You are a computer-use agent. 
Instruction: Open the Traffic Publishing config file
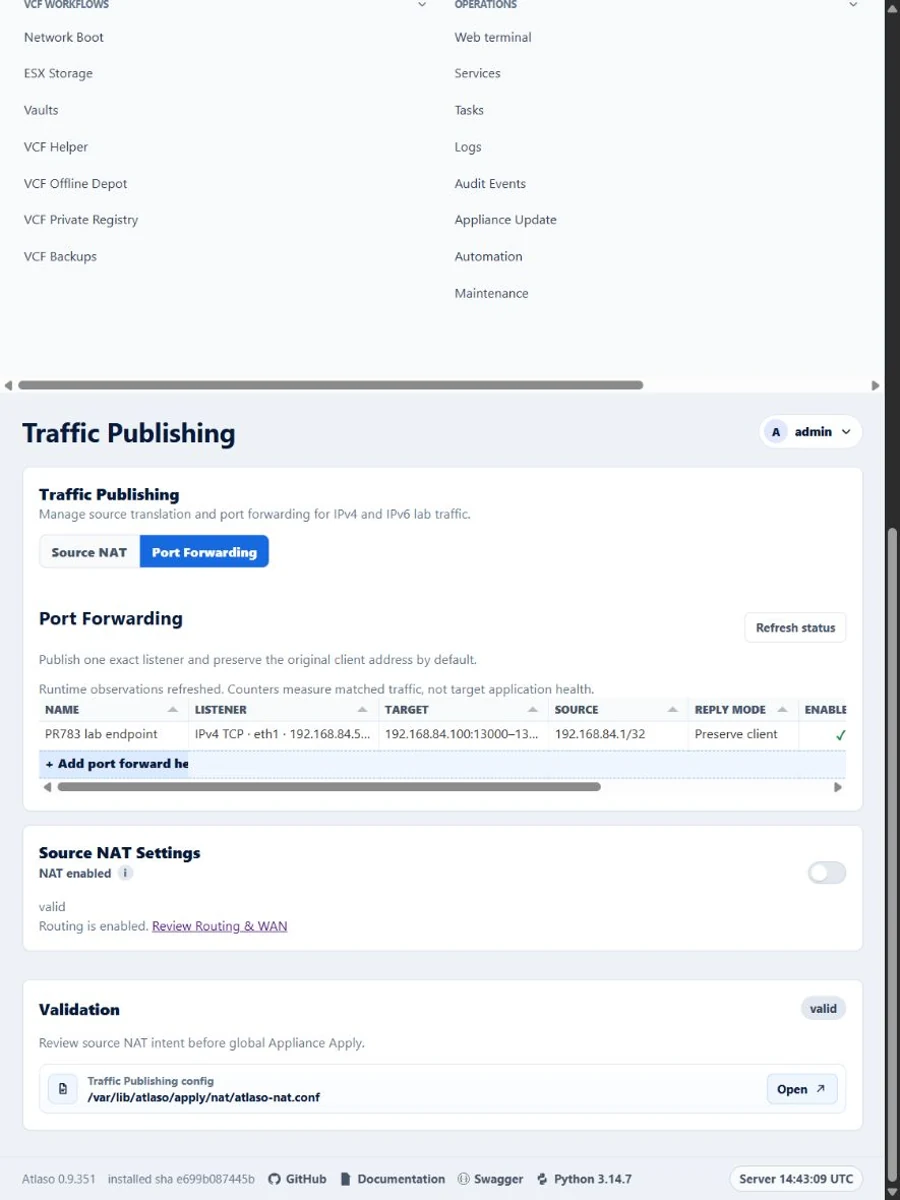(802, 1089)
